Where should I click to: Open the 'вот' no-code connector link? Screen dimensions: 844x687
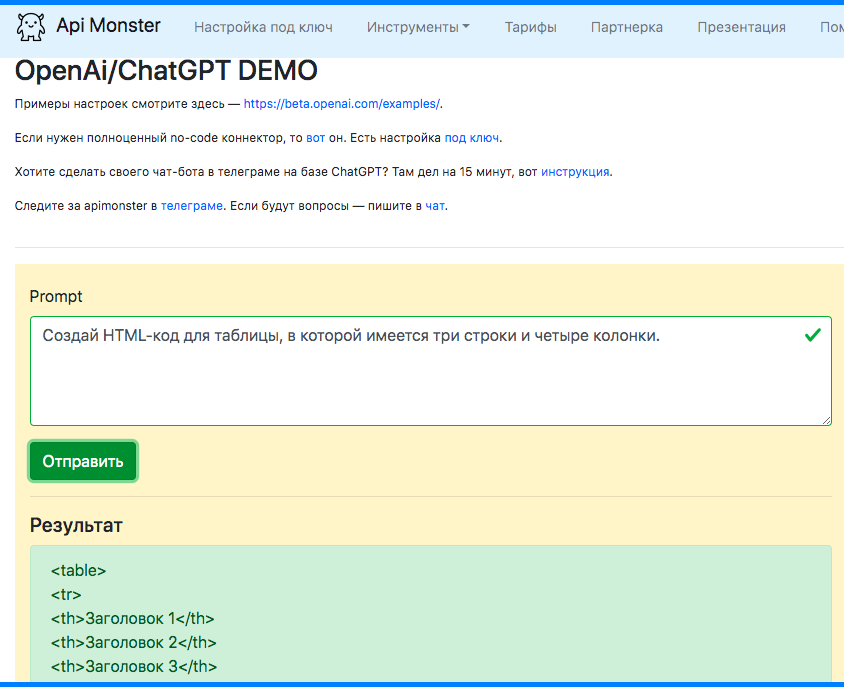(315, 138)
